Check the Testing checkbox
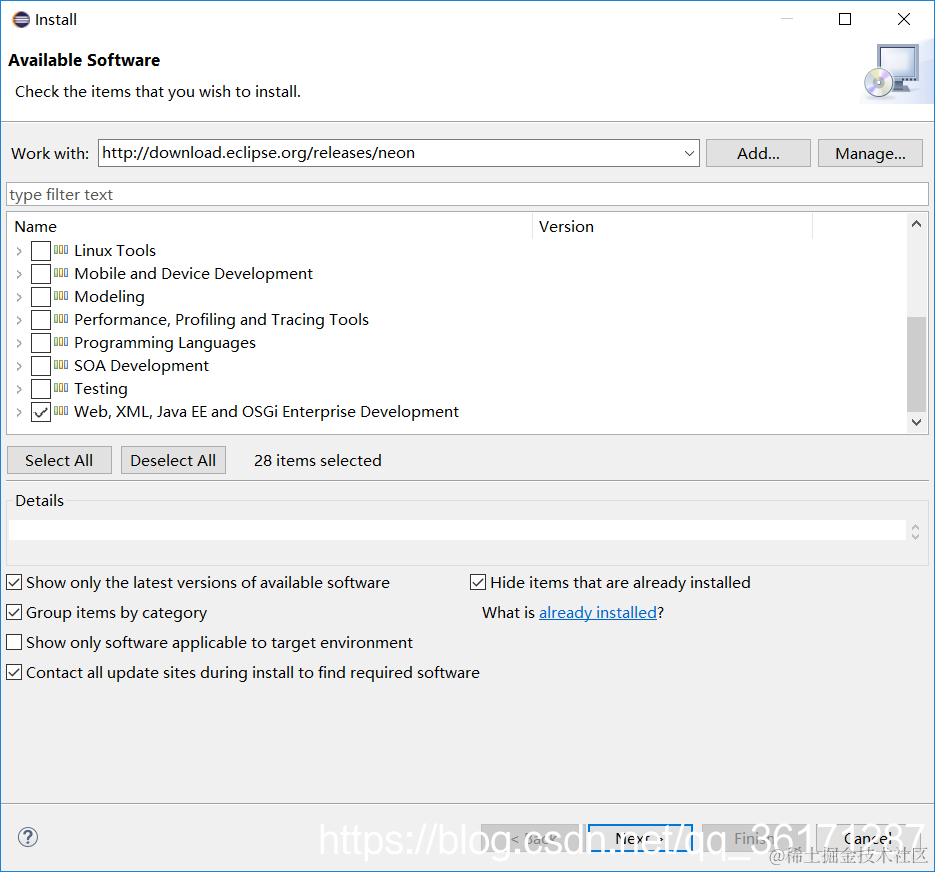 [41, 389]
